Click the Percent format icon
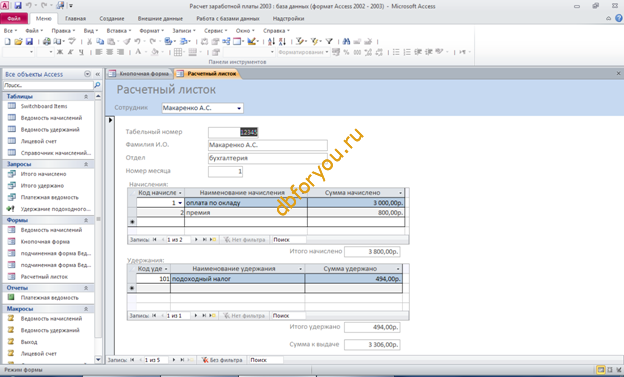 click(346, 52)
